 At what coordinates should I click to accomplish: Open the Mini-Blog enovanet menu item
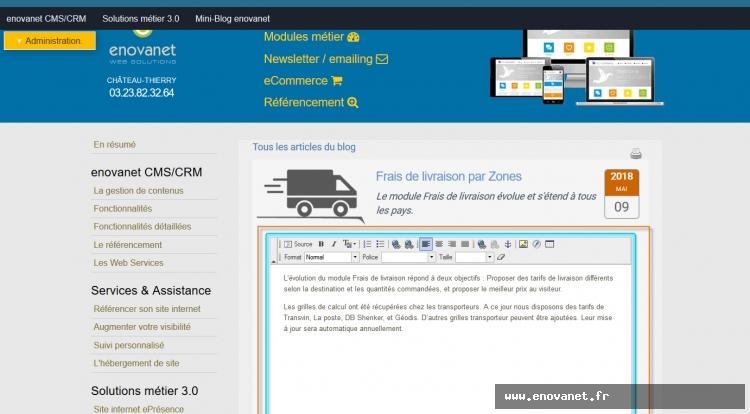pos(232,19)
